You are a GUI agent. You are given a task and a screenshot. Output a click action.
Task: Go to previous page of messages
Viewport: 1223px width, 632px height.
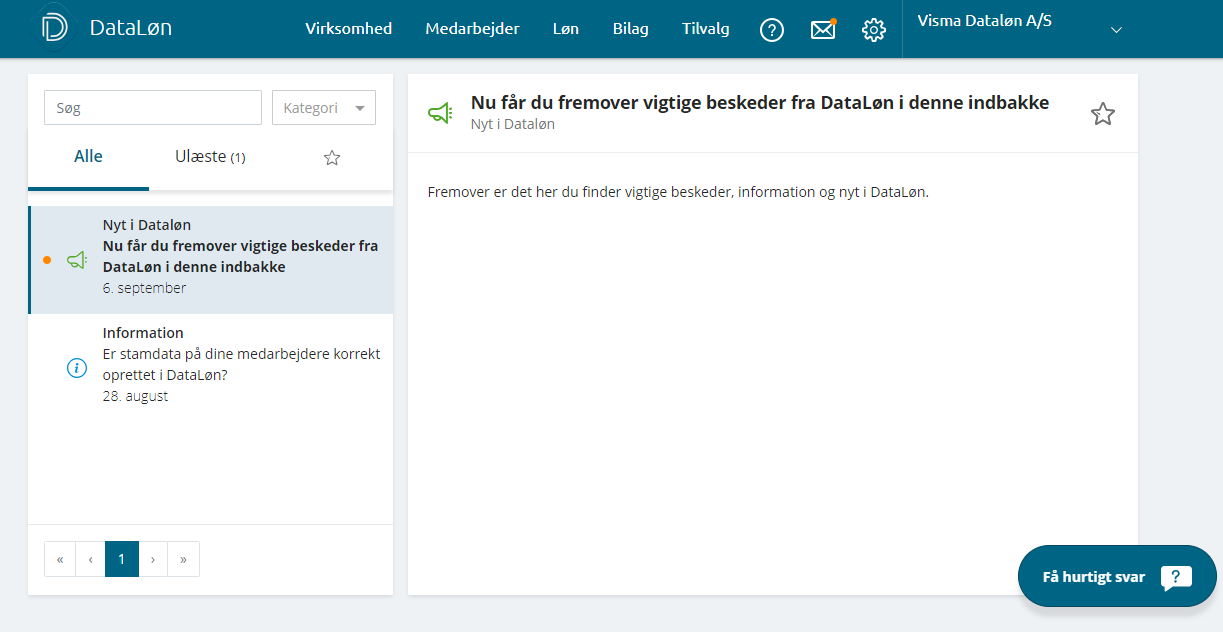(x=91, y=559)
